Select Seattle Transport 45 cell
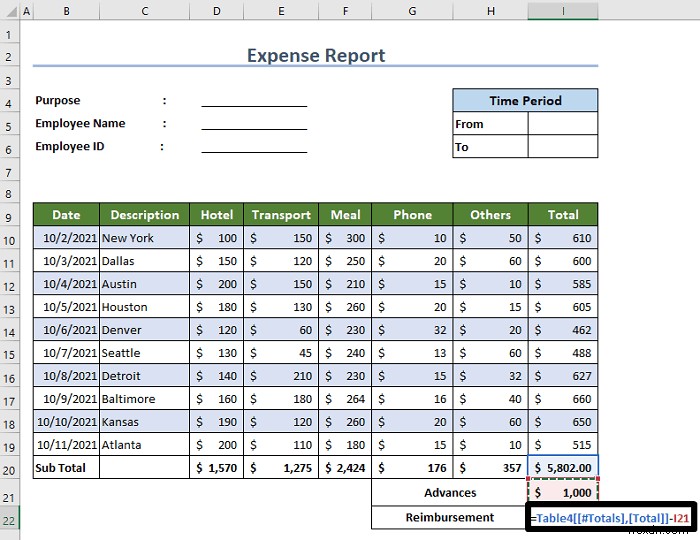The height and width of the screenshot is (540, 700). click(x=281, y=353)
